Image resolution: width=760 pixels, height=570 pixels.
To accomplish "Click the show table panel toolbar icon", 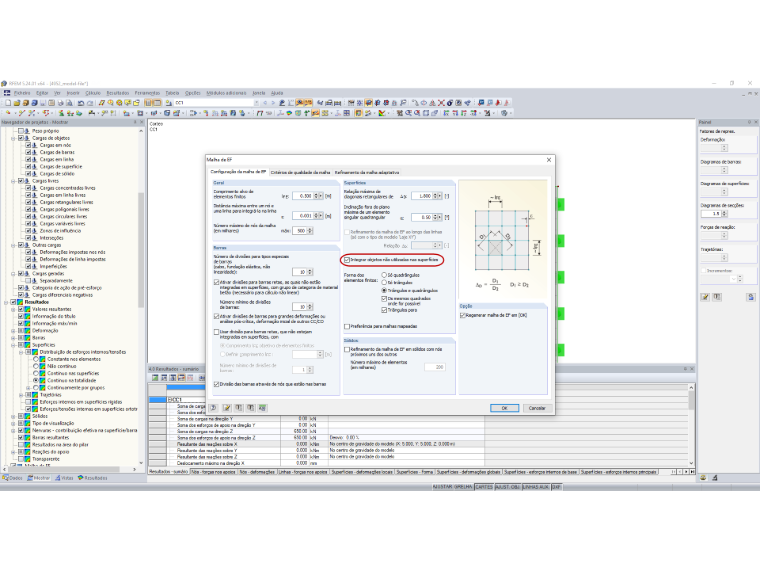I will click(157, 103).
